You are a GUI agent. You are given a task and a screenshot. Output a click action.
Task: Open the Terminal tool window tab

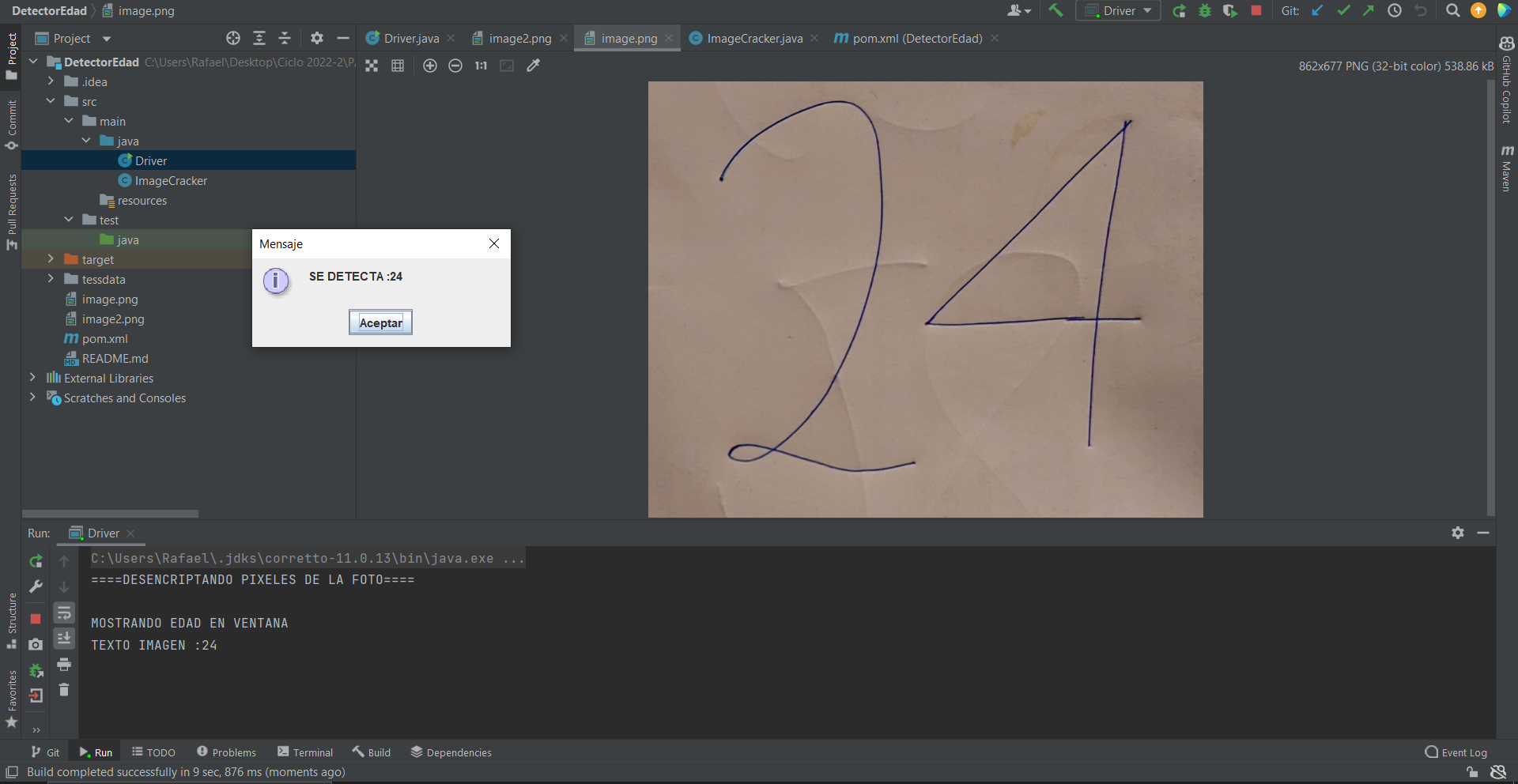click(x=305, y=752)
